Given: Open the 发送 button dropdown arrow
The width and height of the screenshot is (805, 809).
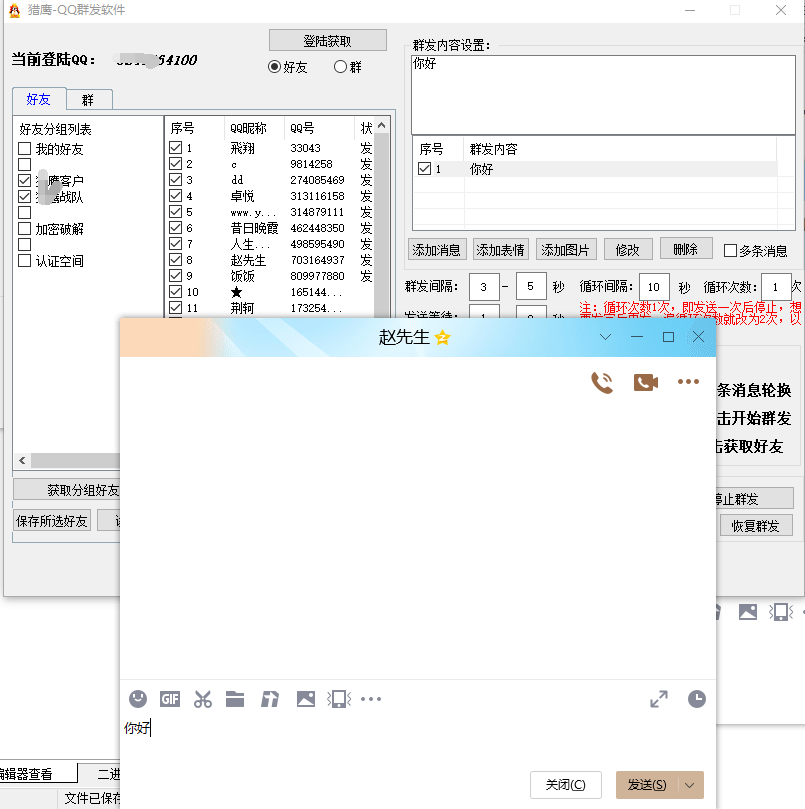Looking at the screenshot, I should tap(690, 785).
